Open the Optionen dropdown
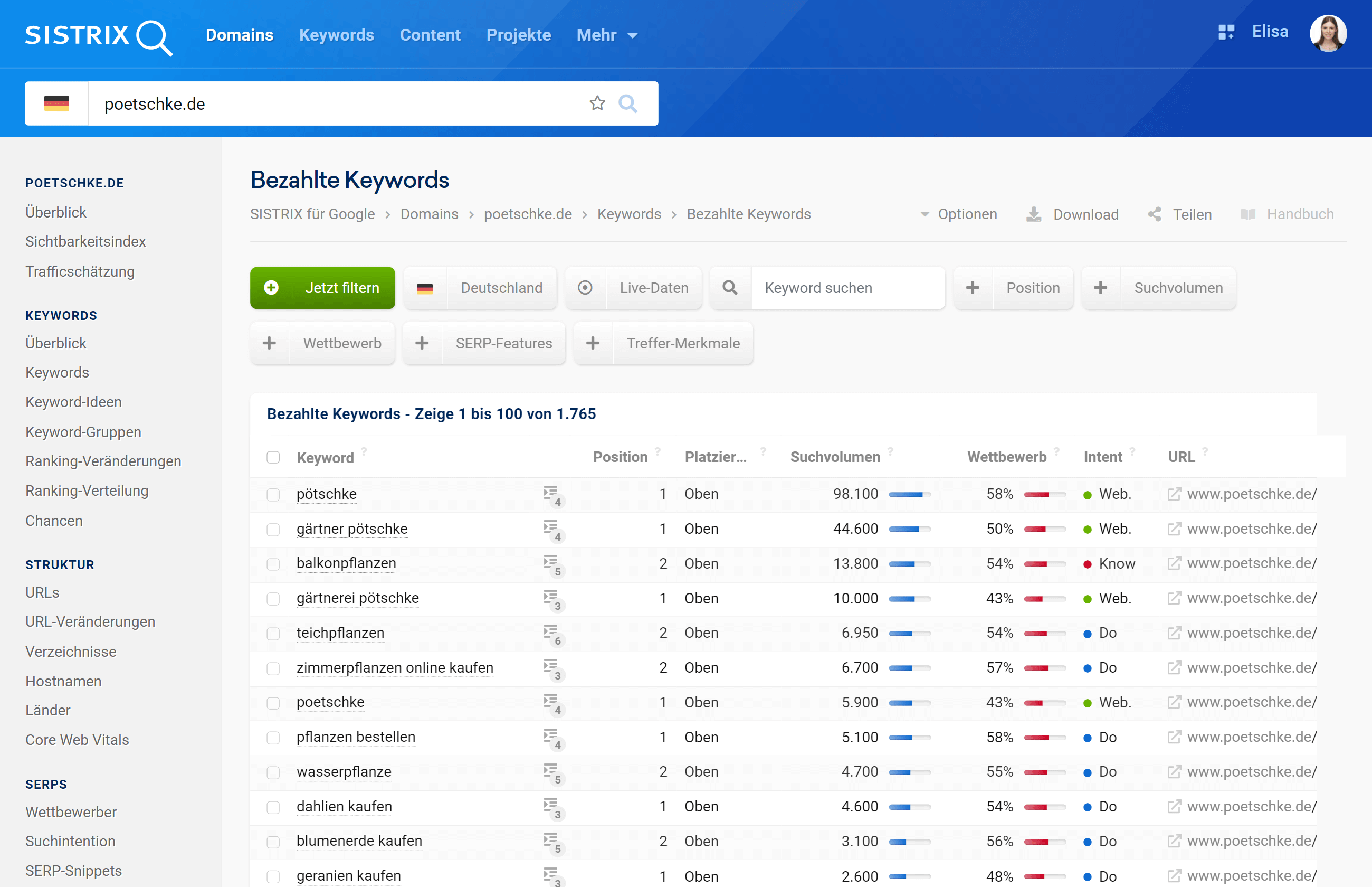This screenshot has width=1372, height=887. tap(959, 214)
